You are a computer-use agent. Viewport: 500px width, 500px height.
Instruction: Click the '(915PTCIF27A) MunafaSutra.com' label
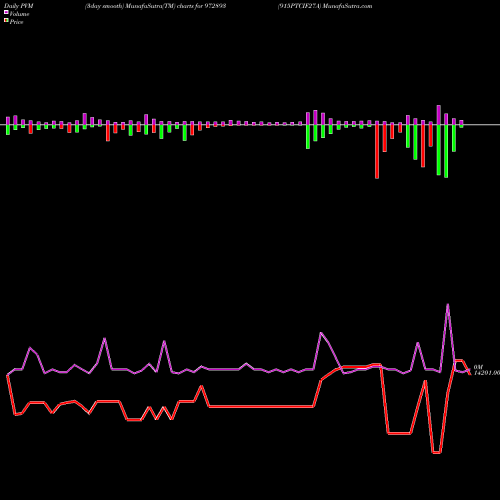325,6
